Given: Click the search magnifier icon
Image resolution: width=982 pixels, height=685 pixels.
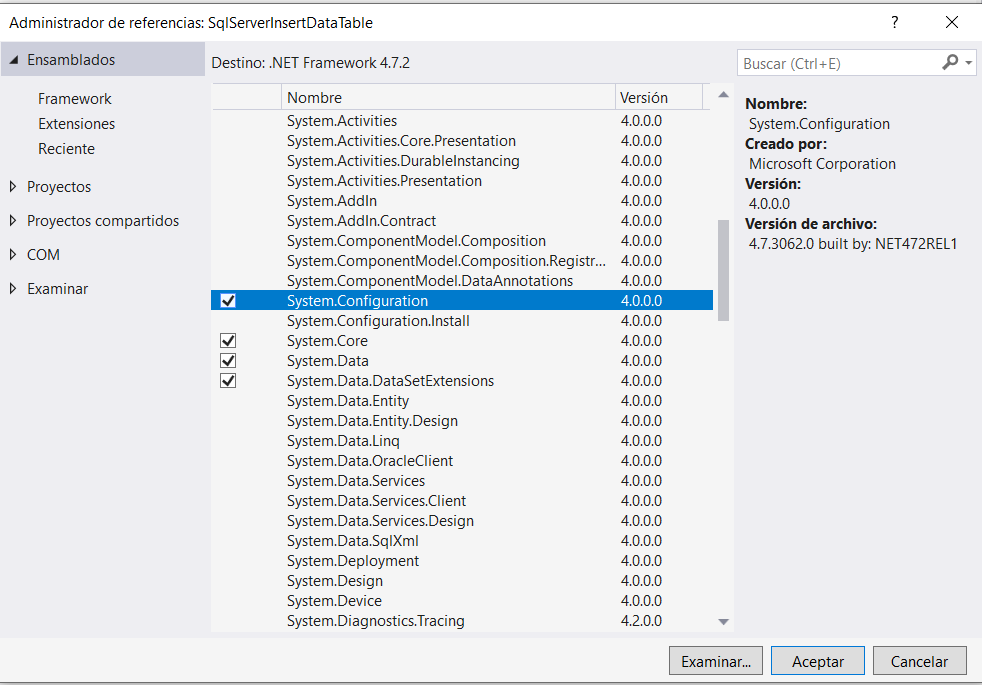Looking at the screenshot, I should coord(949,63).
